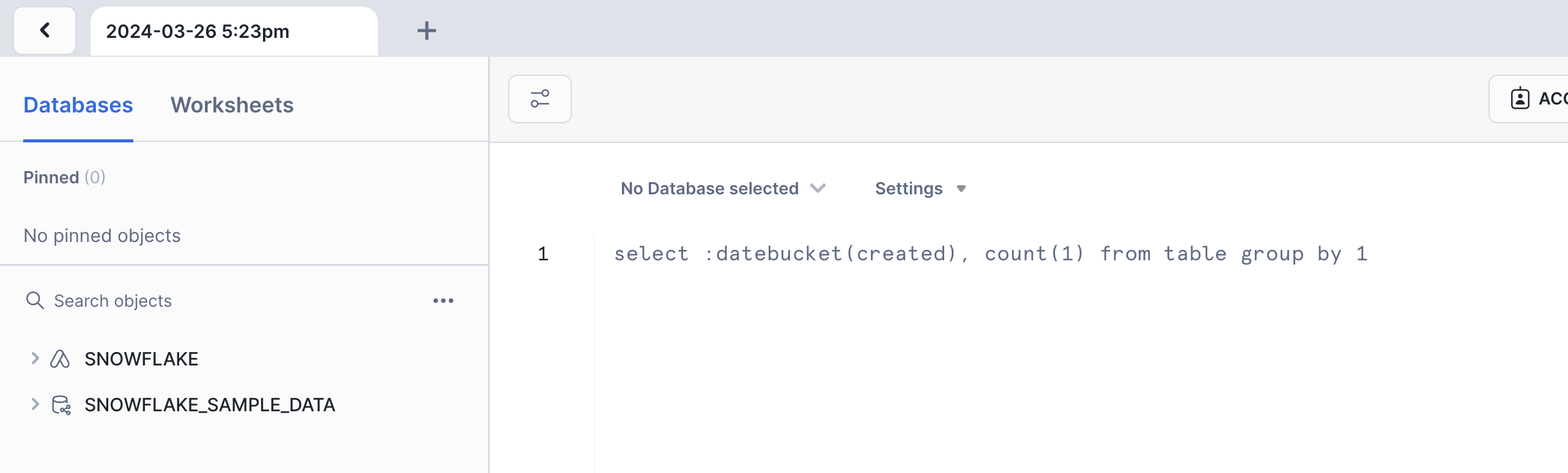Viewport: 1568px width, 473px height.
Task: Click the SNOWFLAKE_SAMPLE_DATA shared database icon
Action: point(61,405)
